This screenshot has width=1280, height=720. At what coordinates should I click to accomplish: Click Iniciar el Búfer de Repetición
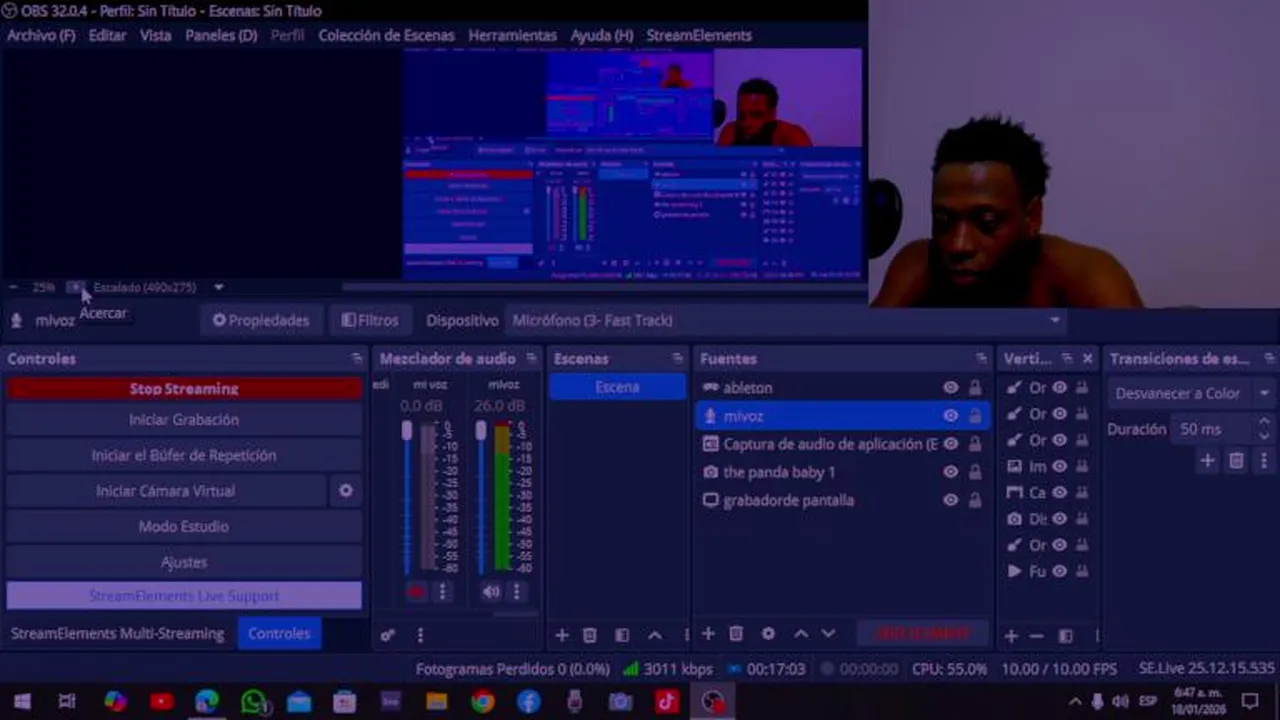point(184,455)
